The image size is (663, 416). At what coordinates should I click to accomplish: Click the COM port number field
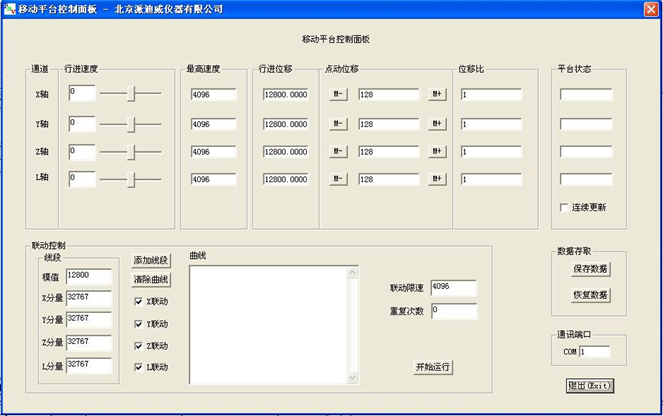[594, 352]
